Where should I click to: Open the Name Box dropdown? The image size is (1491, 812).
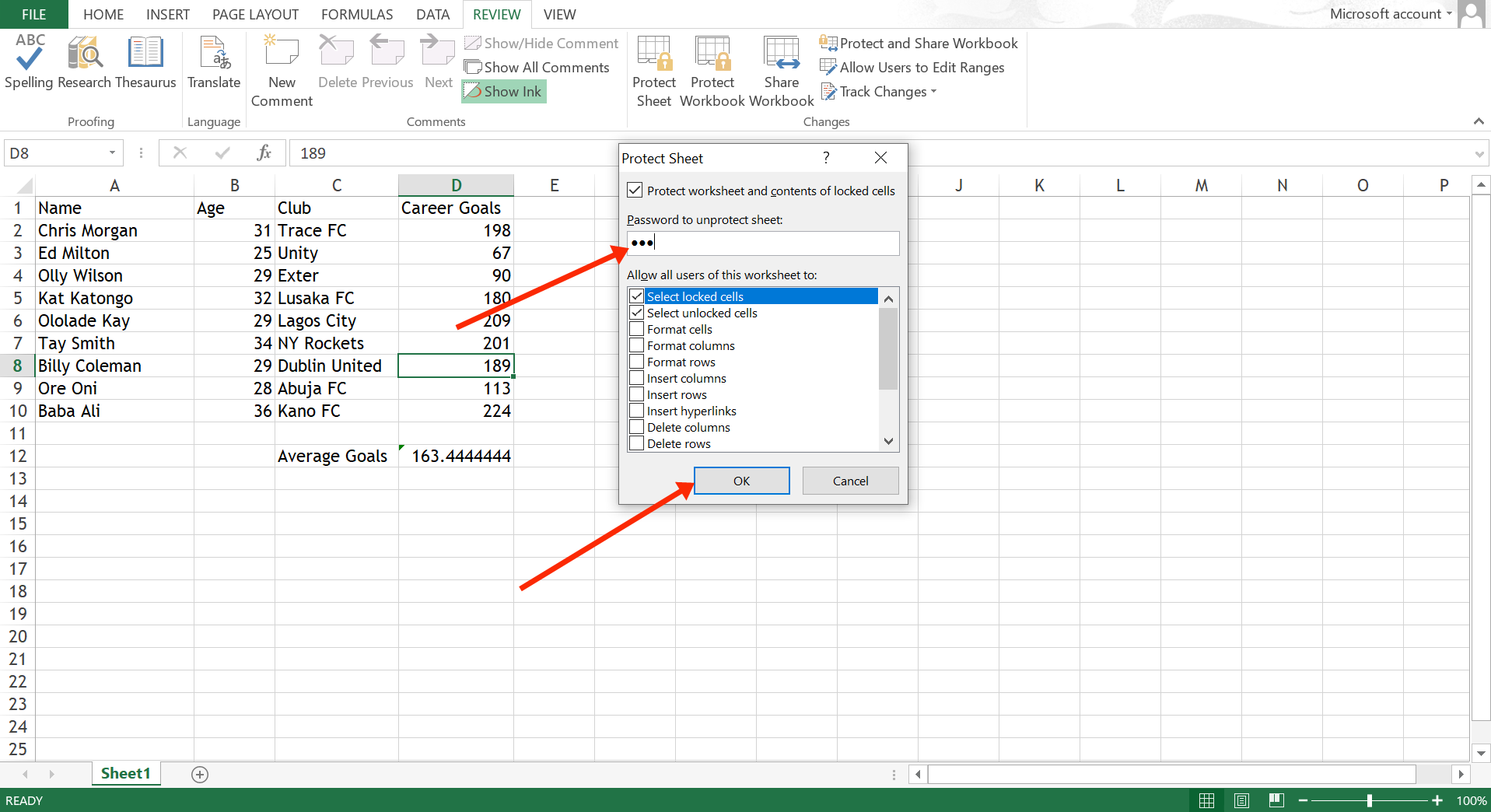(x=112, y=153)
